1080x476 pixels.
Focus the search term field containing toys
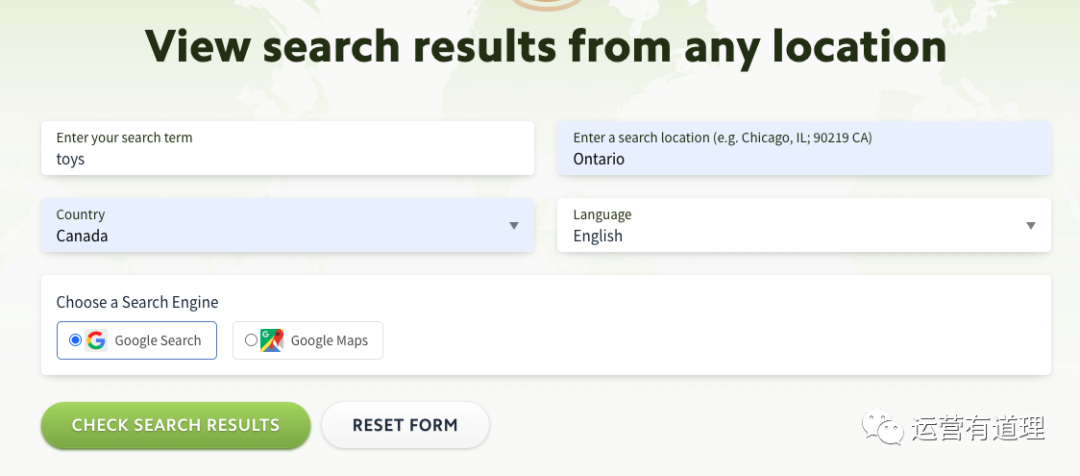click(287, 148)
